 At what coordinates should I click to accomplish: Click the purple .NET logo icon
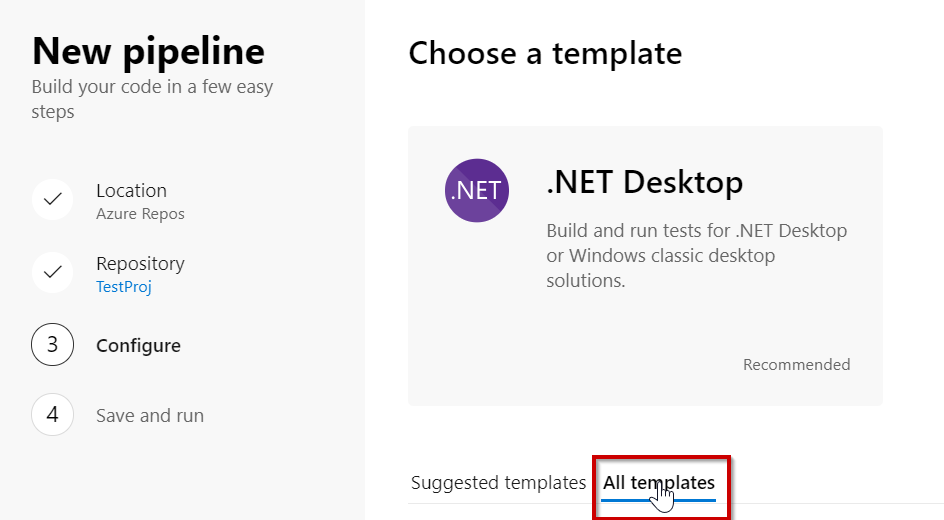476,190
